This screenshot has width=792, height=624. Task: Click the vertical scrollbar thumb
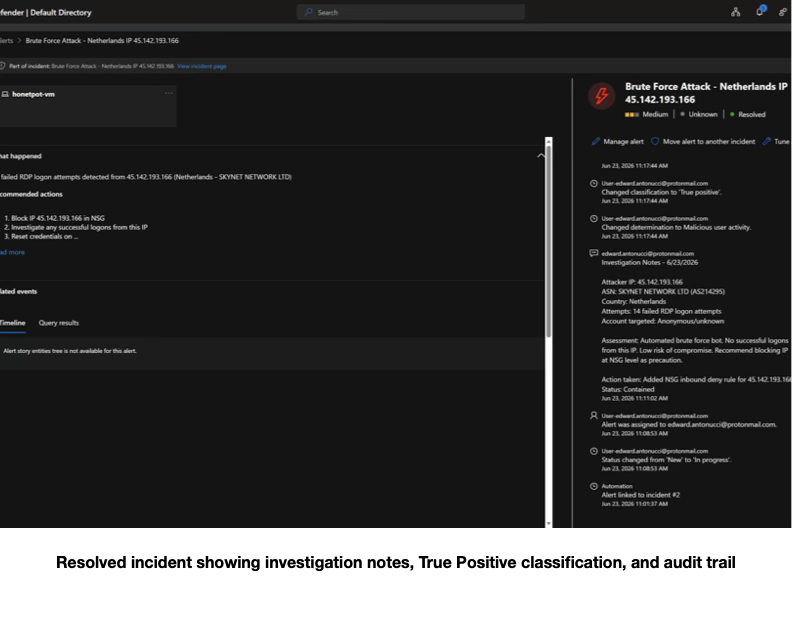(549, 242)
